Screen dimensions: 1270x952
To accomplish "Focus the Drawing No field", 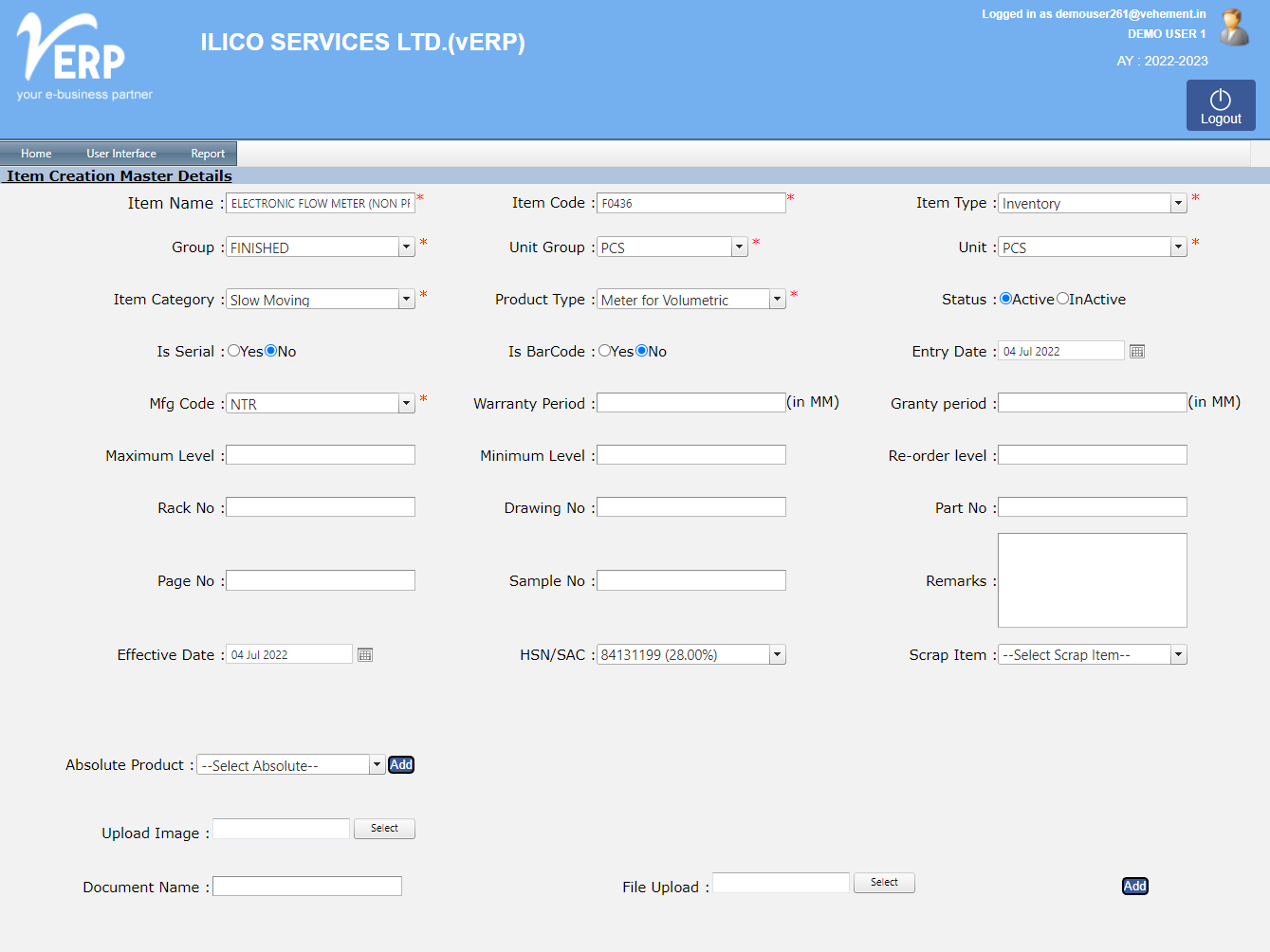I will click(691, 507).
